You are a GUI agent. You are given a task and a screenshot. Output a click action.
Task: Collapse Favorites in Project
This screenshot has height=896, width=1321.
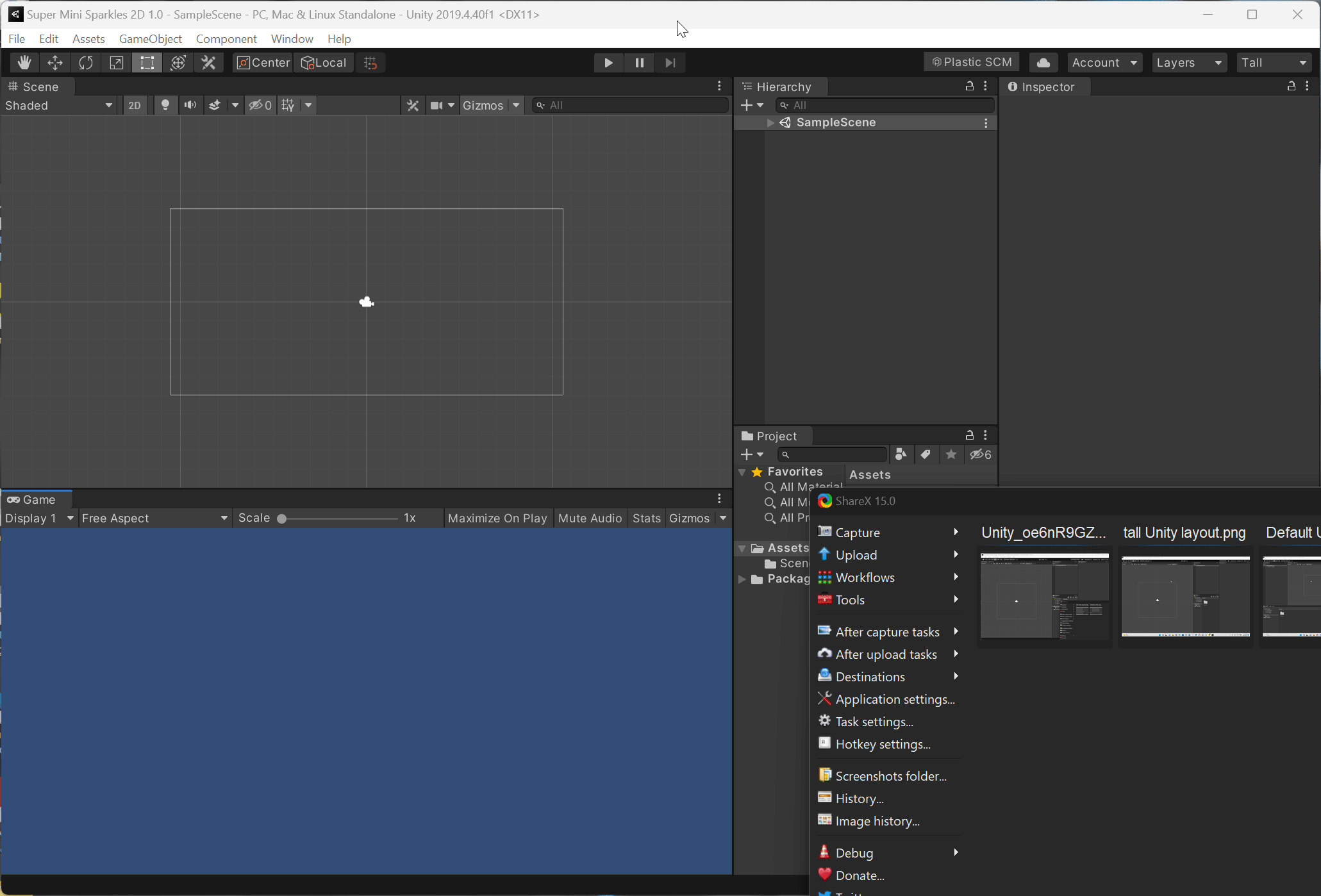coord(742,472)
